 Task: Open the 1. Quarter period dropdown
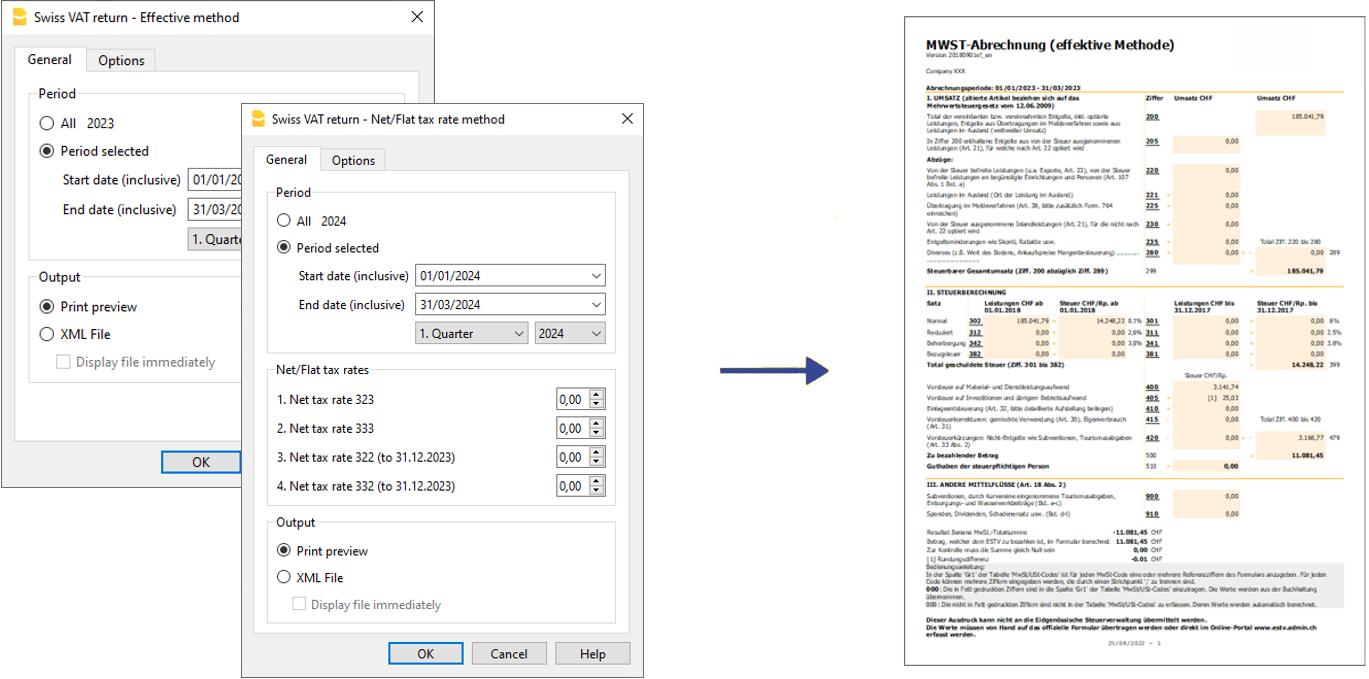pos(471,333)
